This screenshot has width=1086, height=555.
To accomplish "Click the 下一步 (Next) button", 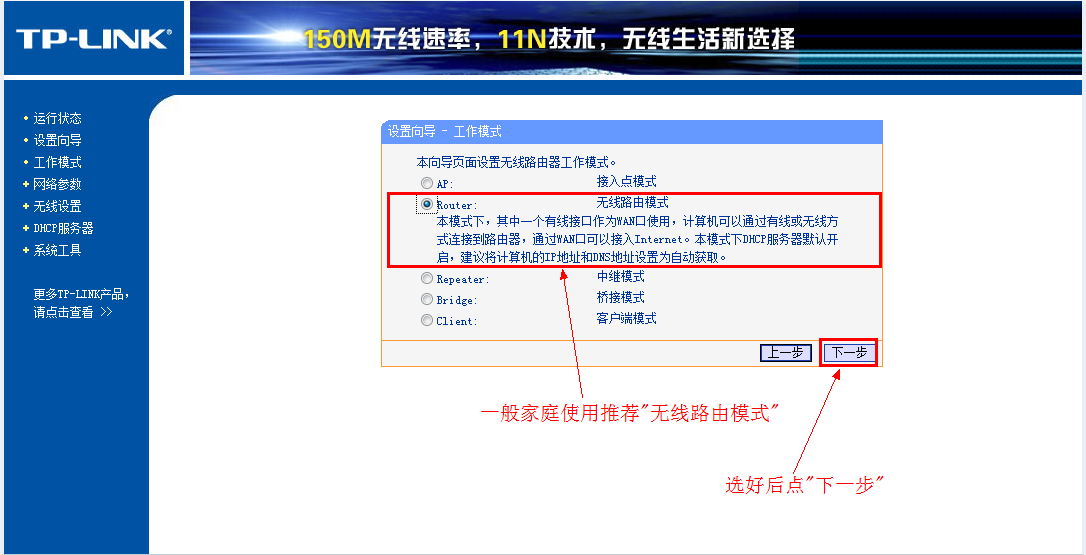I will point(849,353).
